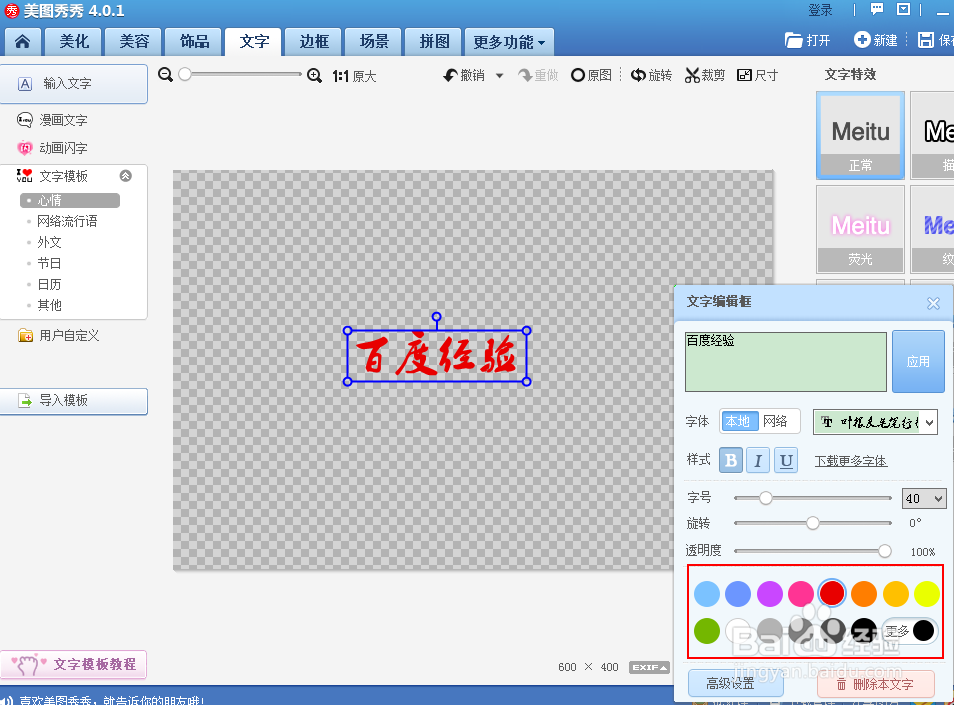
Task: Click the 重做 redo icon
Action: click(538, 75)
